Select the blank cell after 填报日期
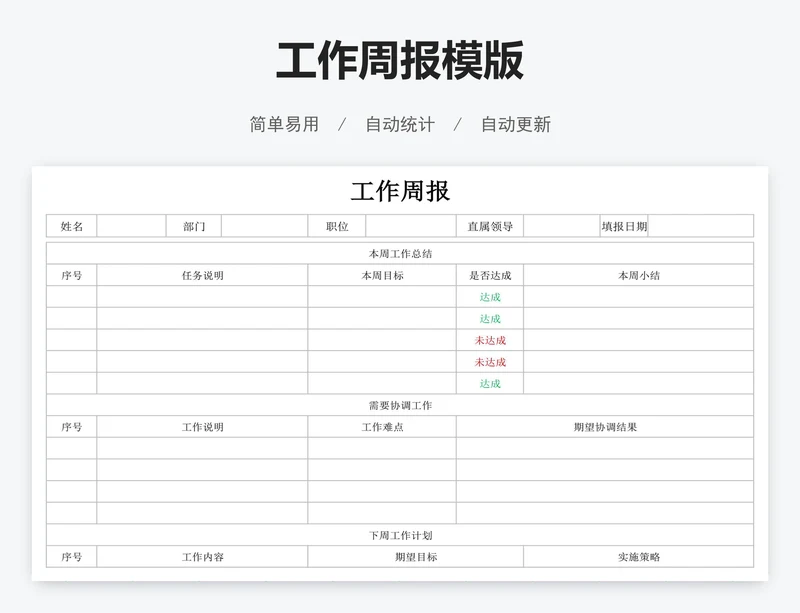 [700, 226]
